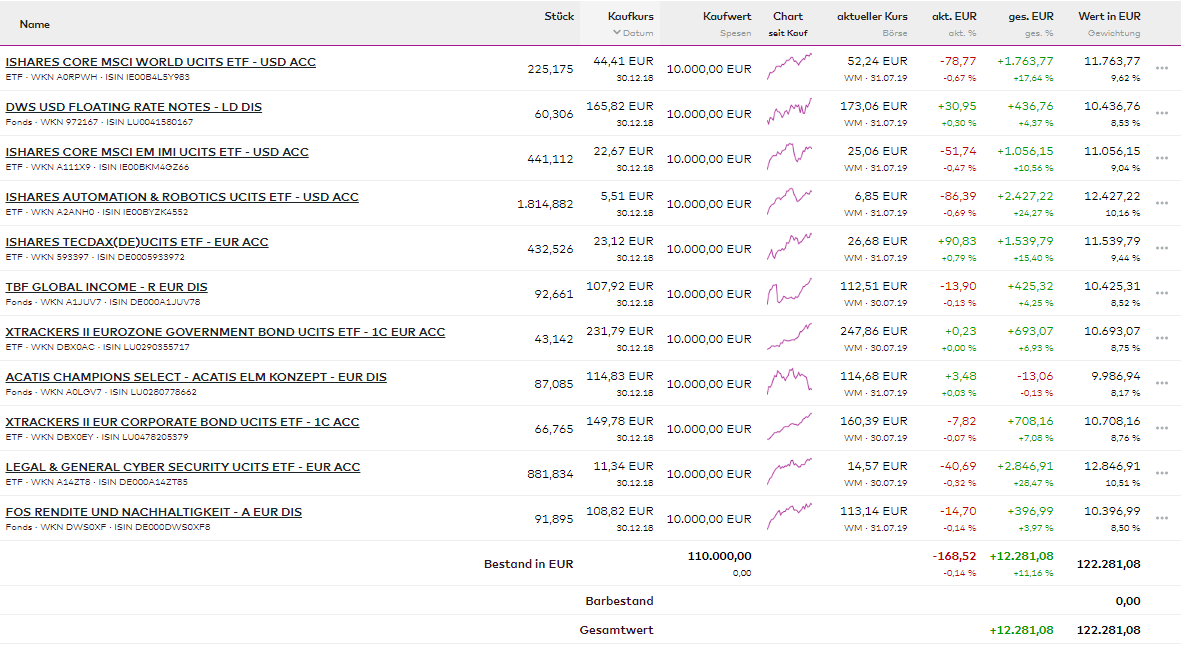This screenshot has height=651, width=1186.
Task: Open sparkline chart for Acatis Champions Select
Action: 789,382
